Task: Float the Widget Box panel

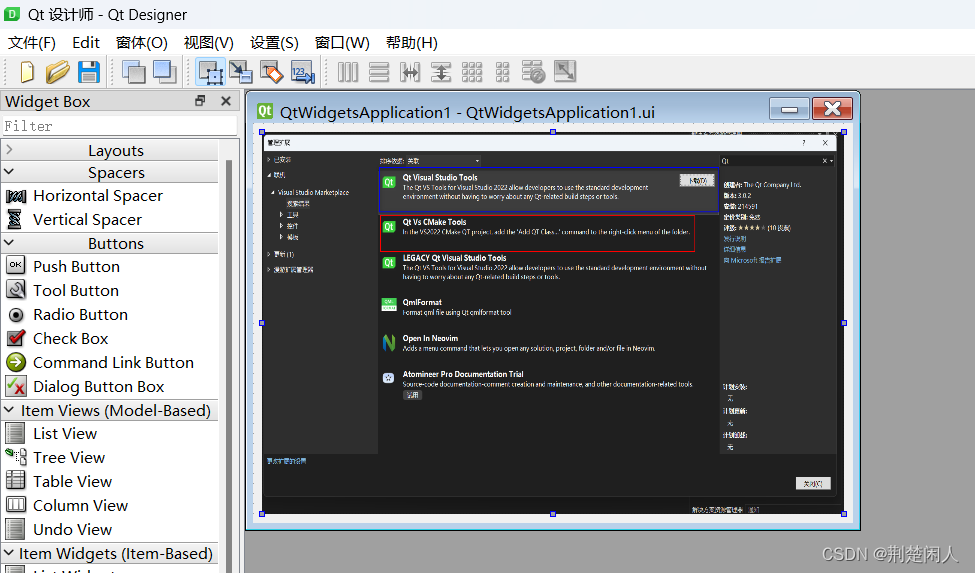Action: click(200, 101)
